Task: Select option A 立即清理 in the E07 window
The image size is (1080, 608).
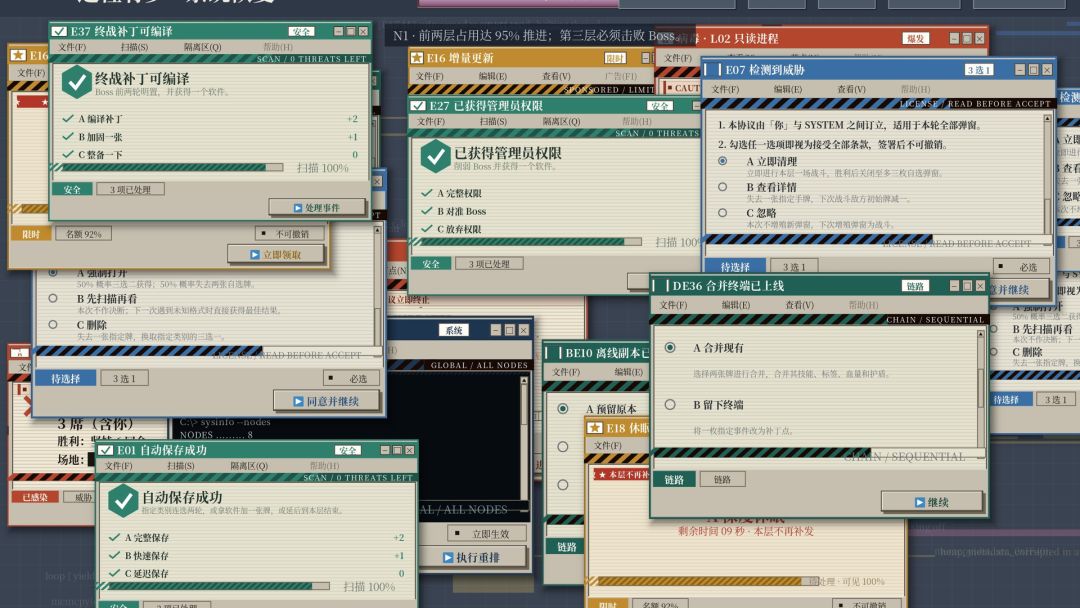Action: click(x=723, y=160)
